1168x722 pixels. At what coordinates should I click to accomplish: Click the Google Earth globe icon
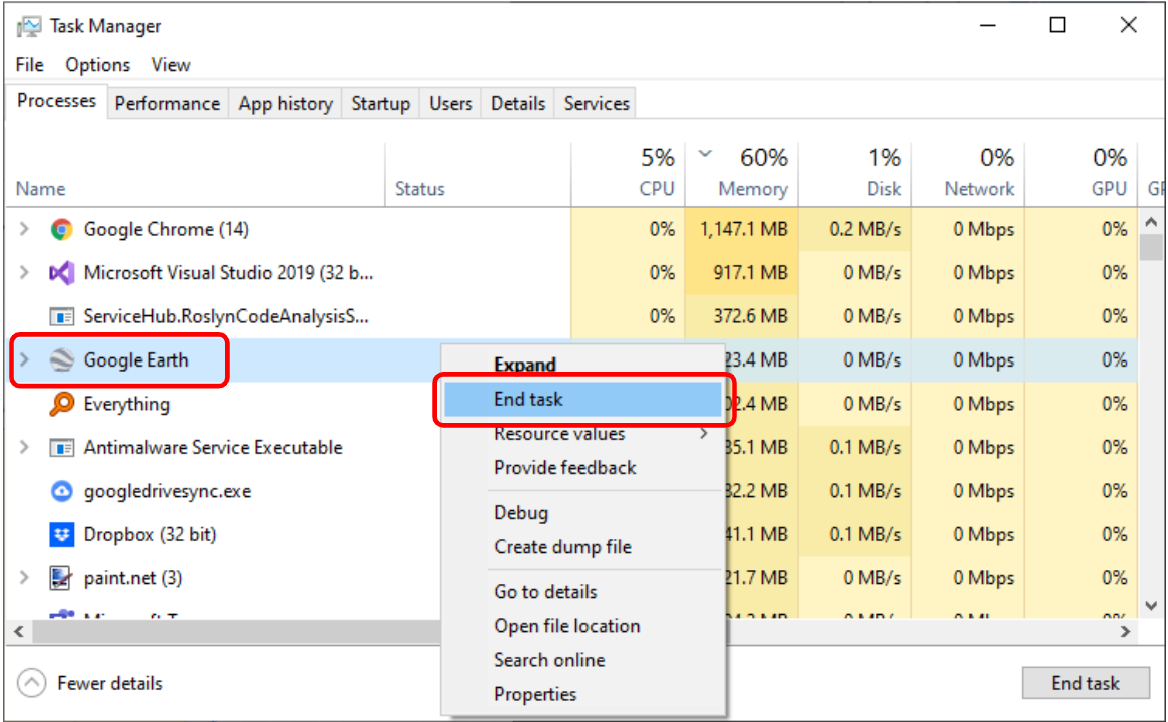point(61,361)
